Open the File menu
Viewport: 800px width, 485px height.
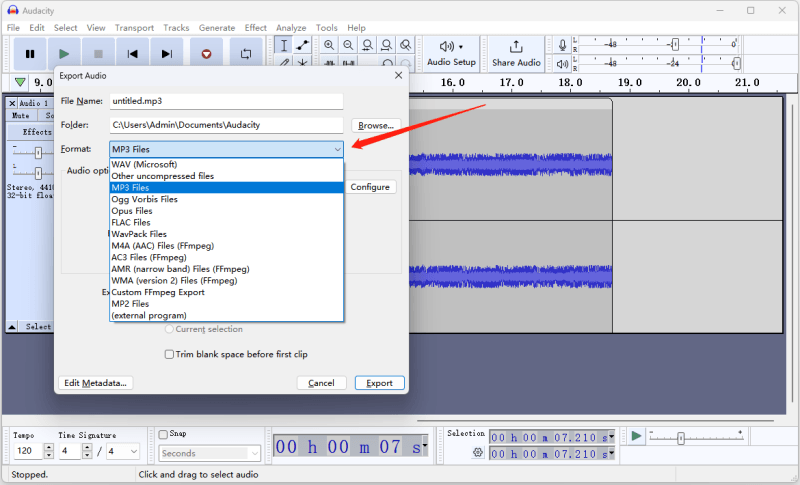pyautogui.click(x=13, y=28)
